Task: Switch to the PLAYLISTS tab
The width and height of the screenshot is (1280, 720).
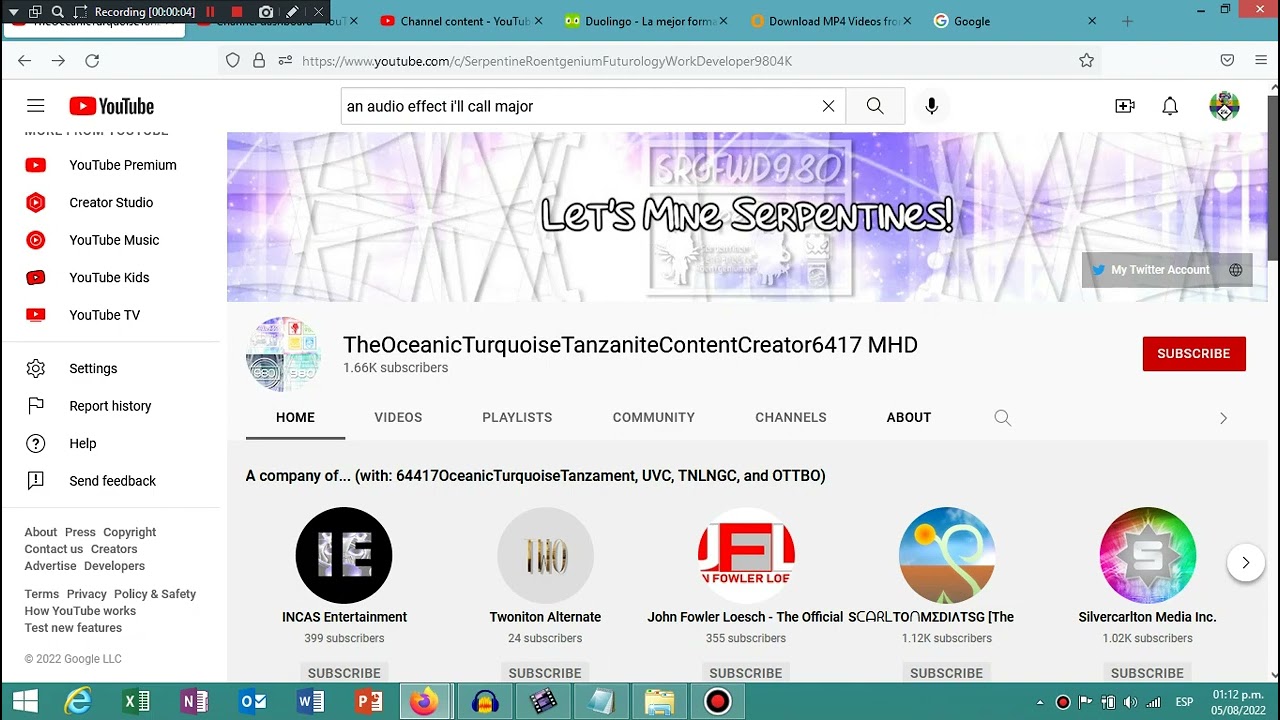Action: pyautogui.click(x=517, y=417)
